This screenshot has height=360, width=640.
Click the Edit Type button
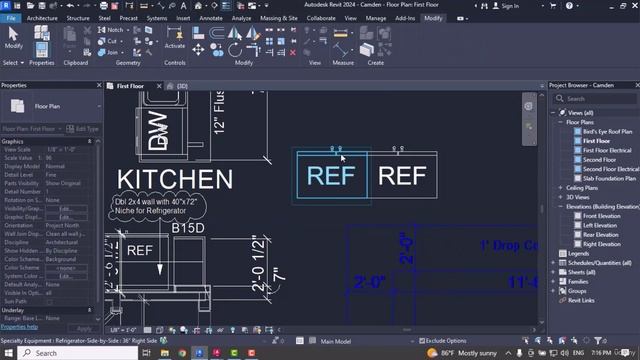pyautogui.click(x=82, y=129)
